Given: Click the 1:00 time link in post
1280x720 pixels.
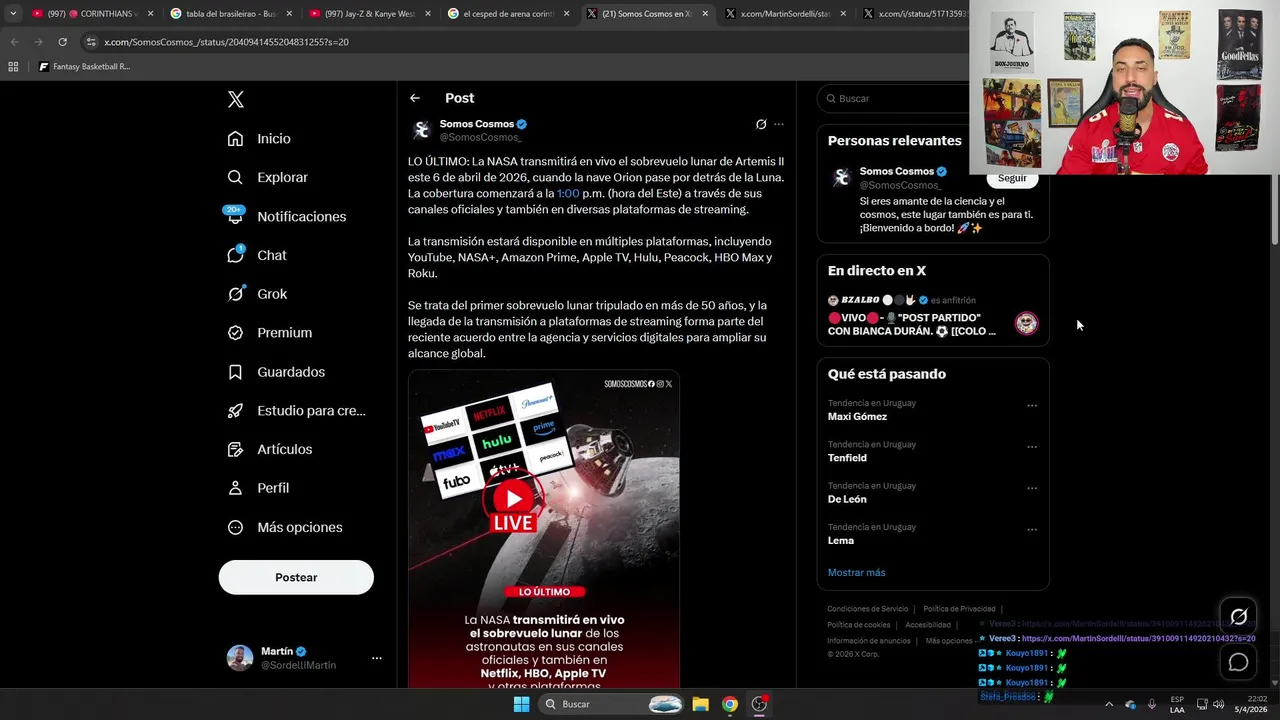Looking at the screenshot, I should 568,193.
